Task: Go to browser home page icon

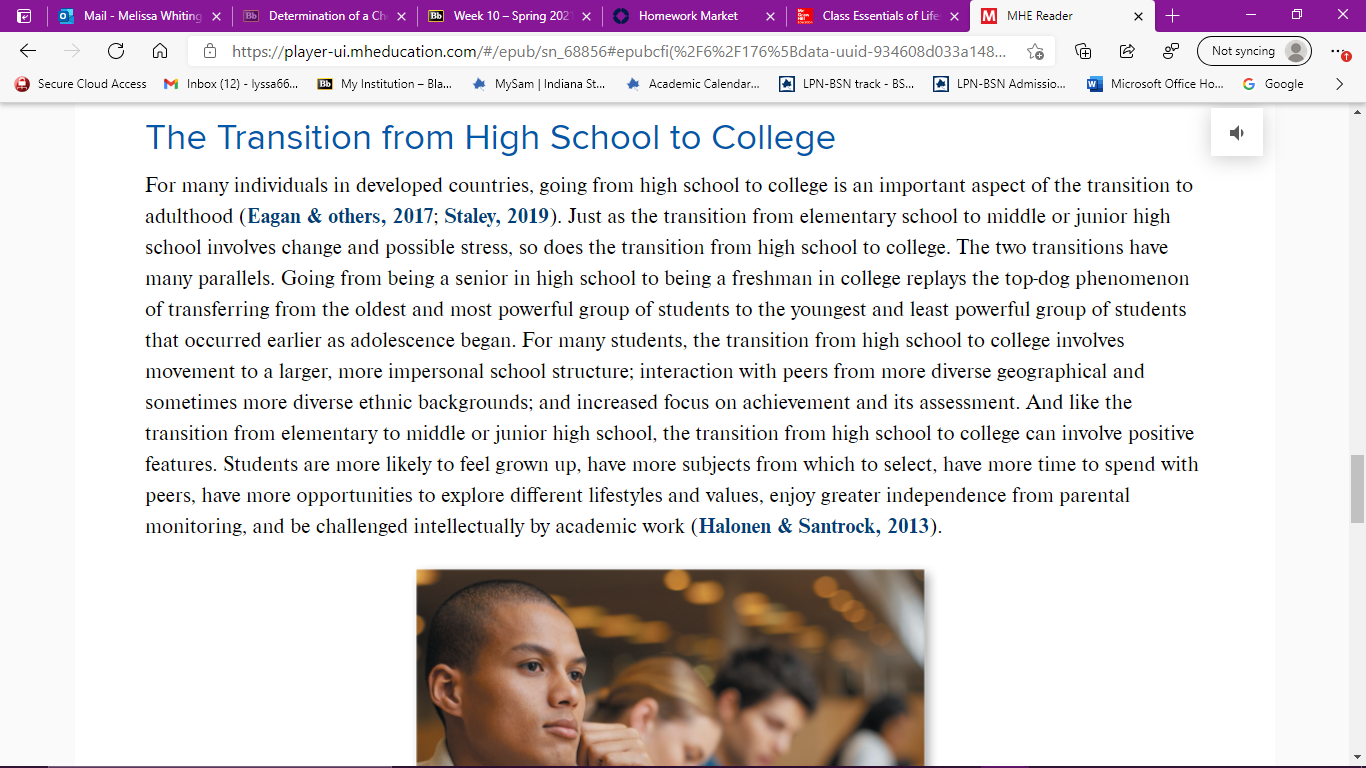Action: click(x=160, y=51)
